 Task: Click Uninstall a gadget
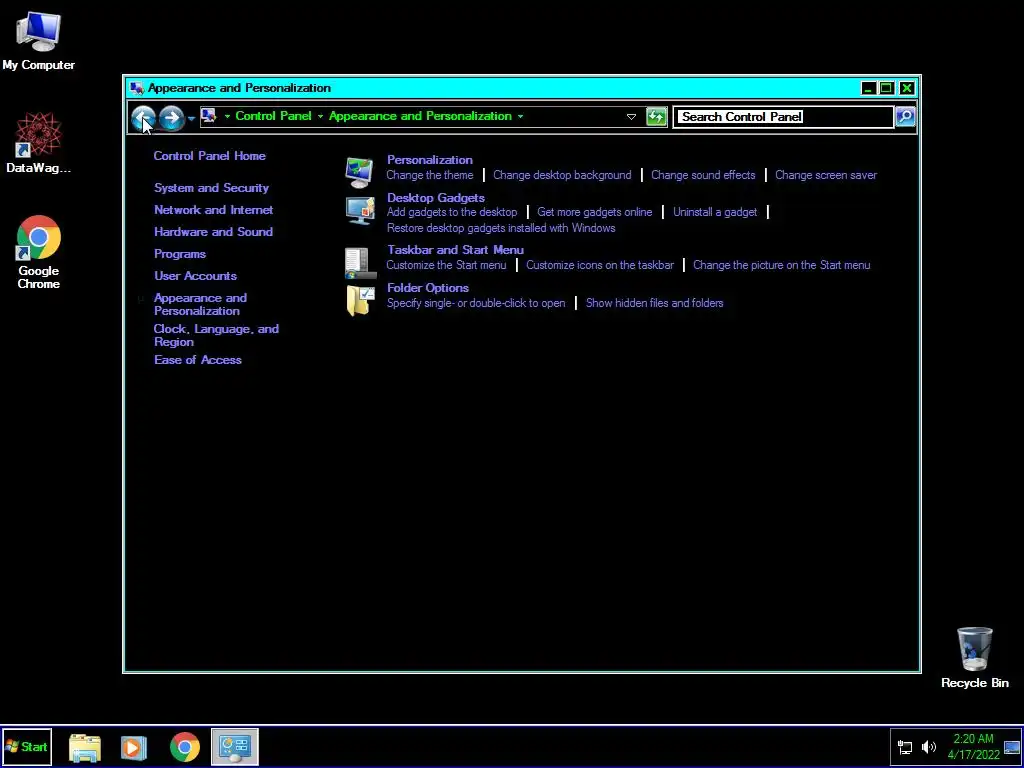click(x=715, y=212)
